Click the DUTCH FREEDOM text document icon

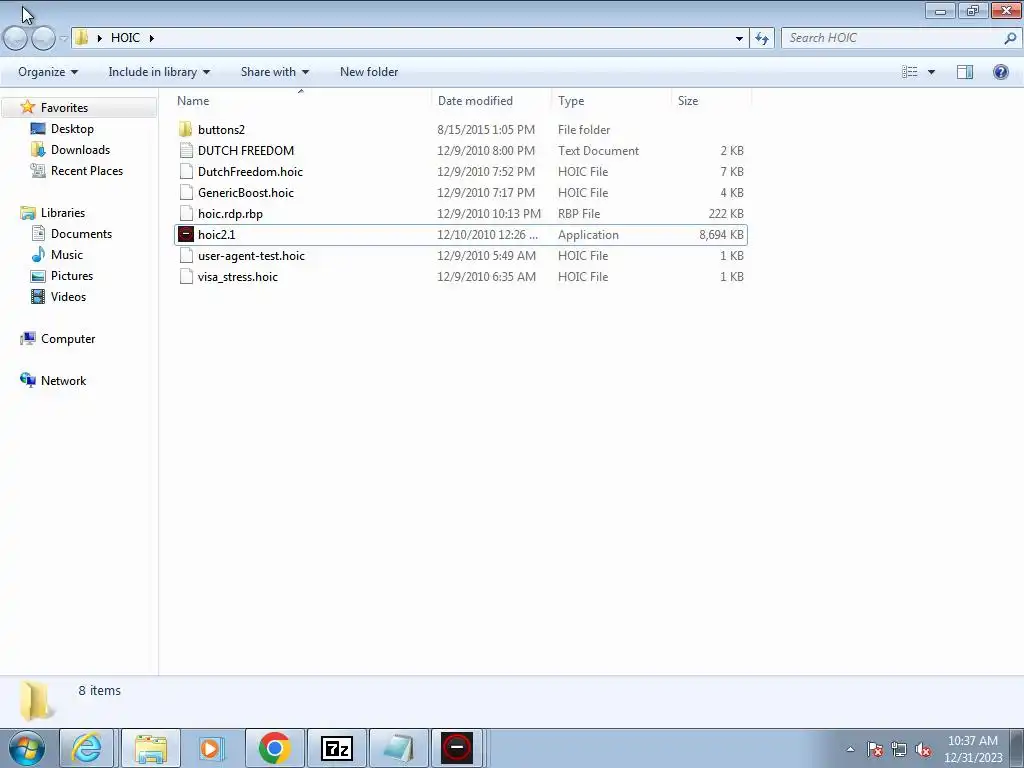pyautogui.click(x=186, y=150)
